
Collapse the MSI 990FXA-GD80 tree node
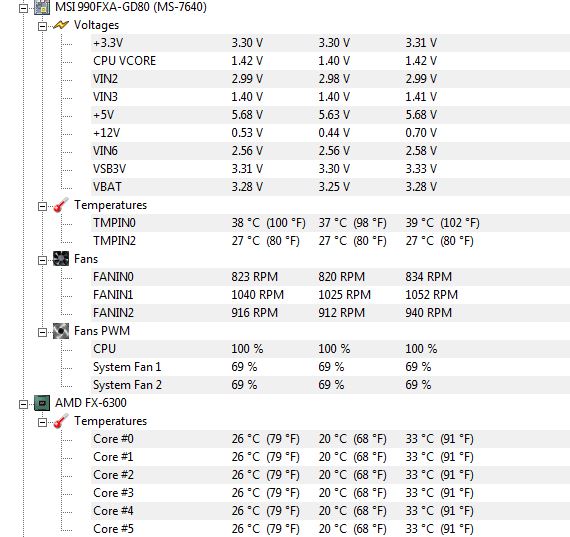coord(23,8)
